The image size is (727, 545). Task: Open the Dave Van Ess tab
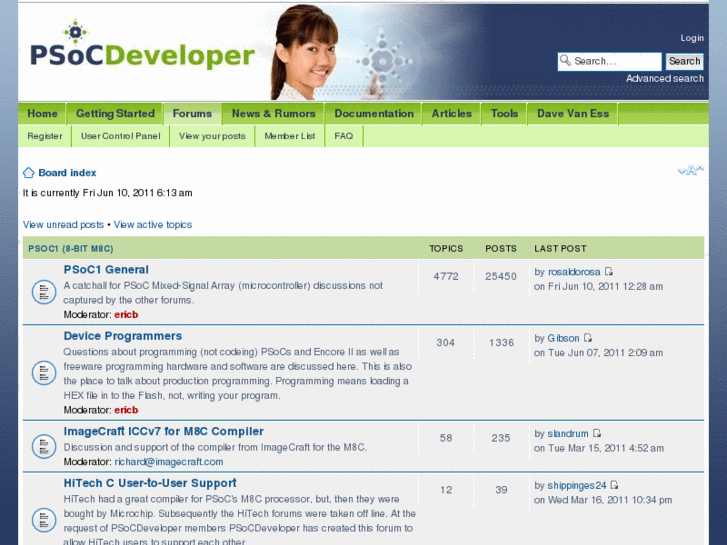click(572, 114)
